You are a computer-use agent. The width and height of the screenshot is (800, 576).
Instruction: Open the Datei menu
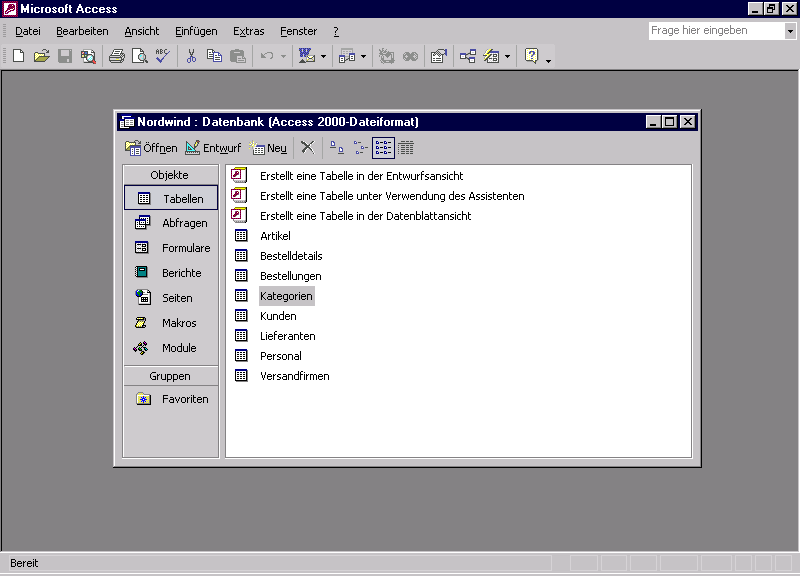click(28, 31)
